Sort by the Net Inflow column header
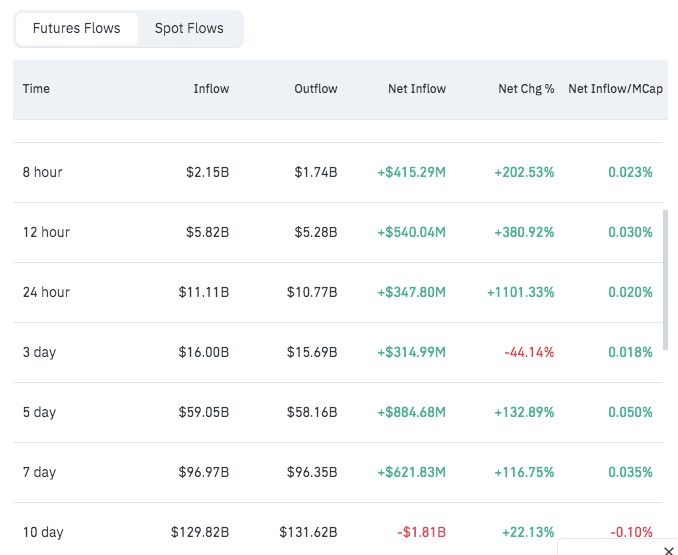Viewport: 678px width, 555px height. [416, 89]
